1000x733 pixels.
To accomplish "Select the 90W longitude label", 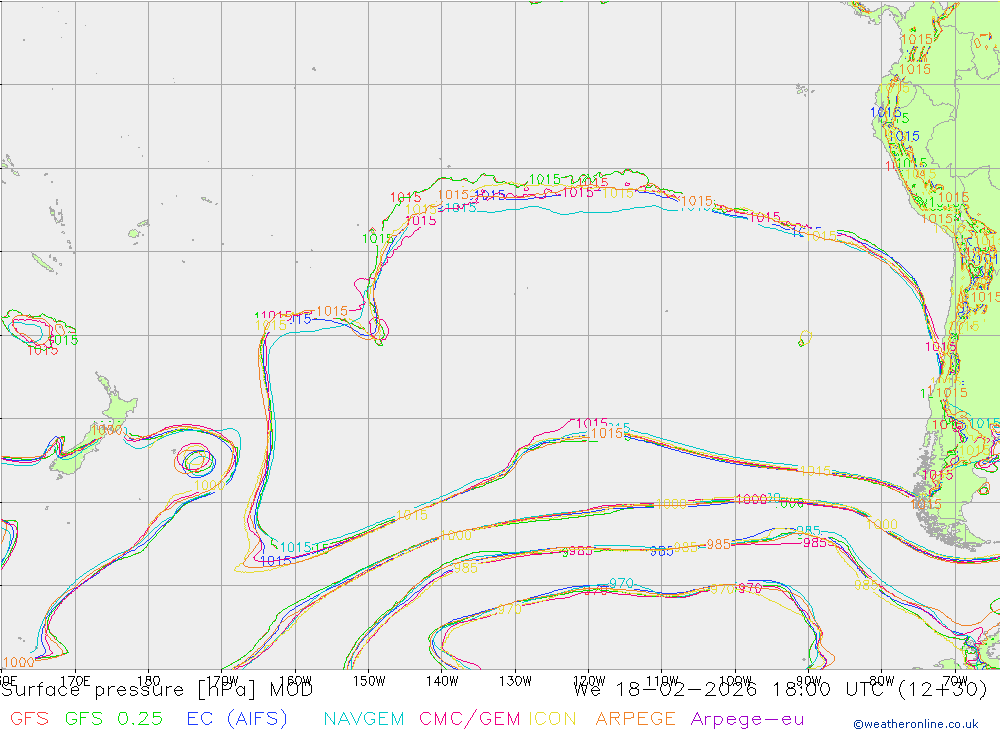I will point(808,680).
